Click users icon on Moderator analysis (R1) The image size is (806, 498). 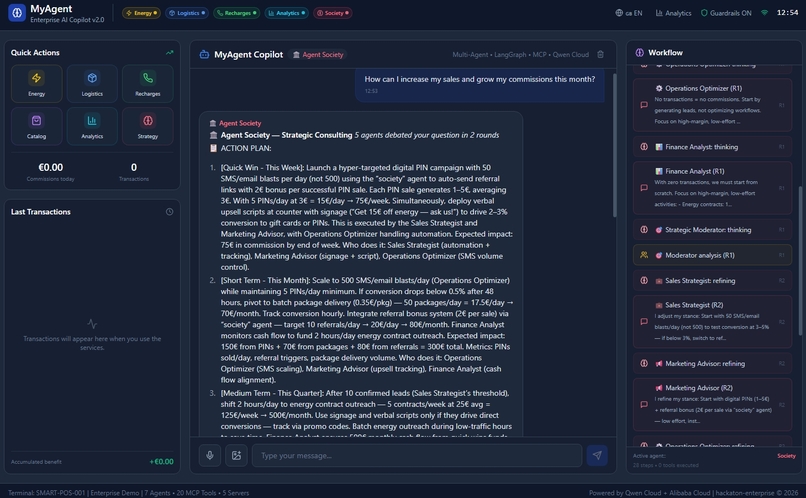point(644,255)
